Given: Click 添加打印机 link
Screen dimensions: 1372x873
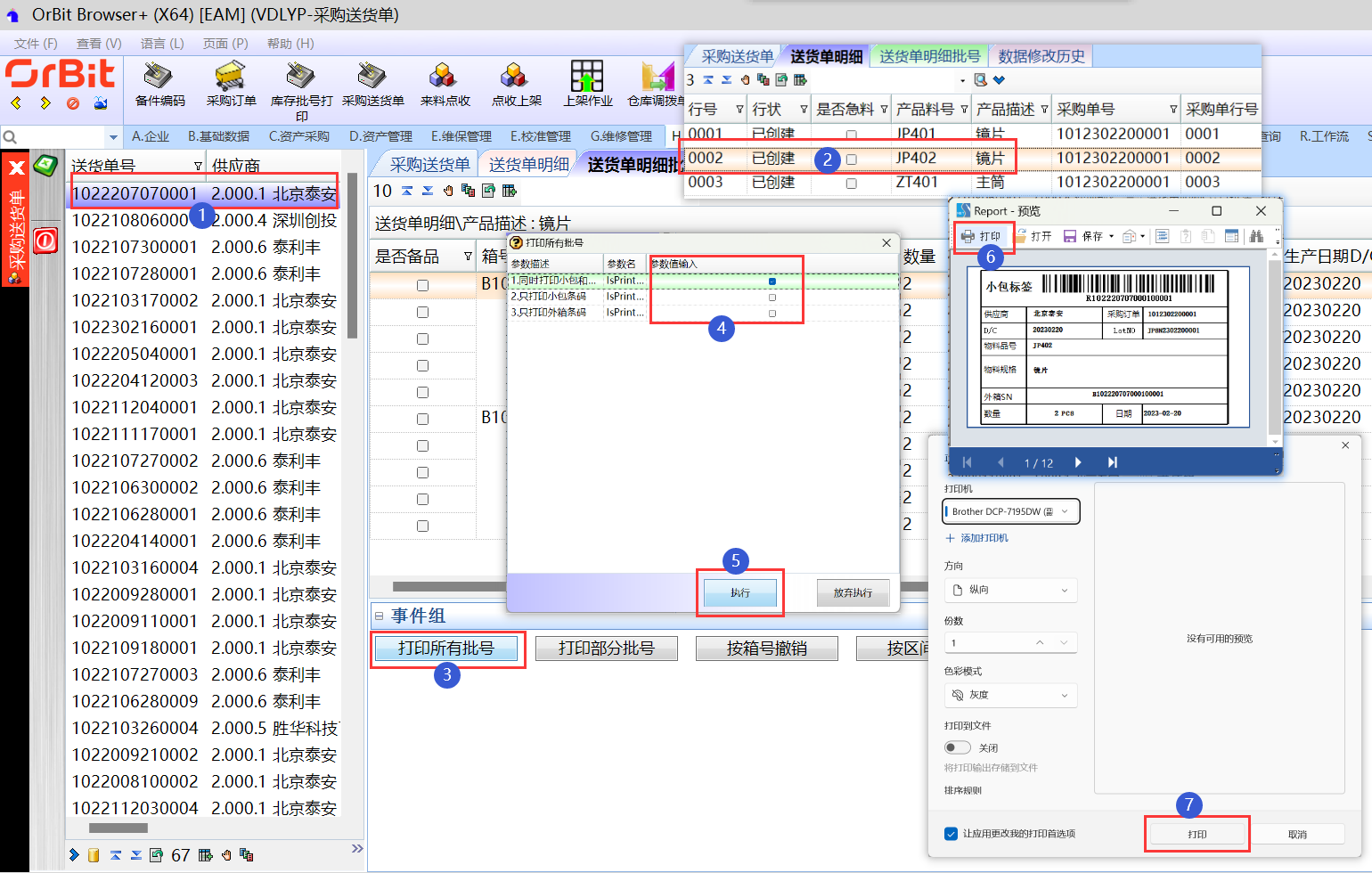Looking at the screenshot, I should pyautogui.click(x=976, y=538).
